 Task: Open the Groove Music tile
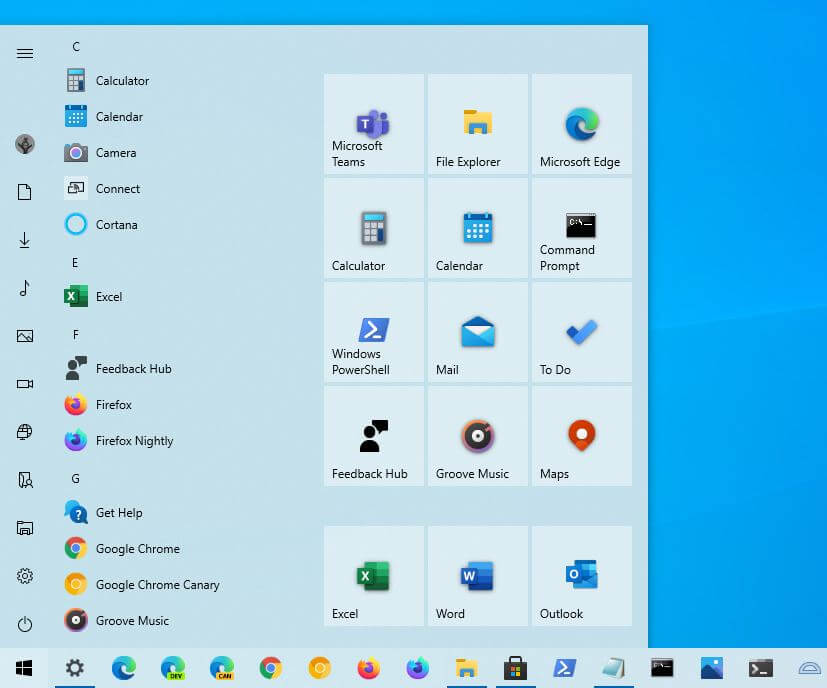click(477, 436)
